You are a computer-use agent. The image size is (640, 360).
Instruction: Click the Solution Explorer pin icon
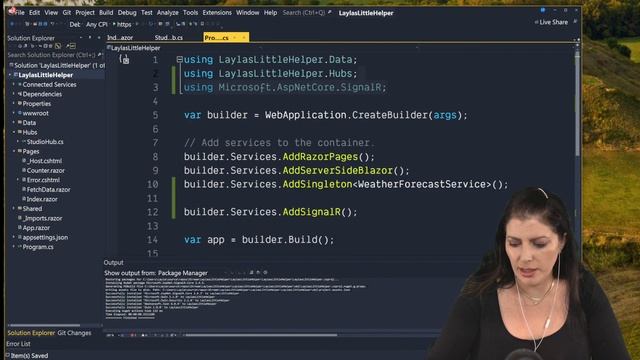(x=90, y=38)
